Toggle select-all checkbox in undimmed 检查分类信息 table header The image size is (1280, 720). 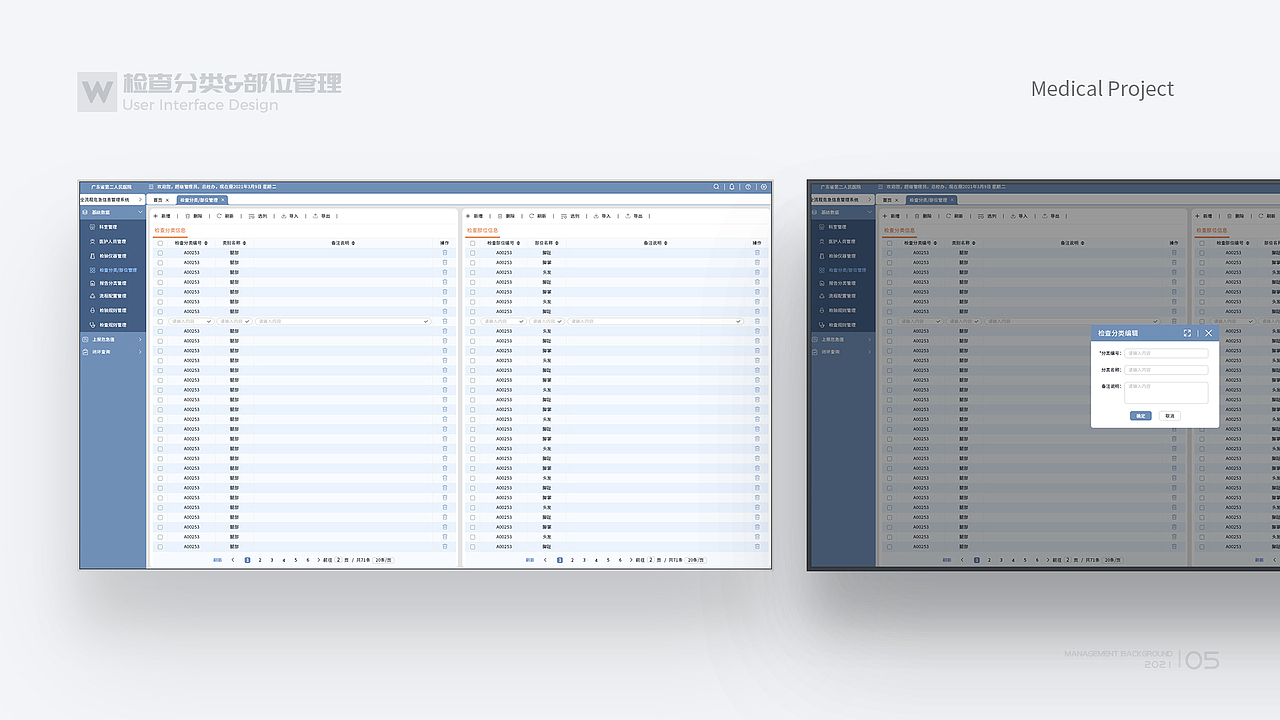[160, 243]
